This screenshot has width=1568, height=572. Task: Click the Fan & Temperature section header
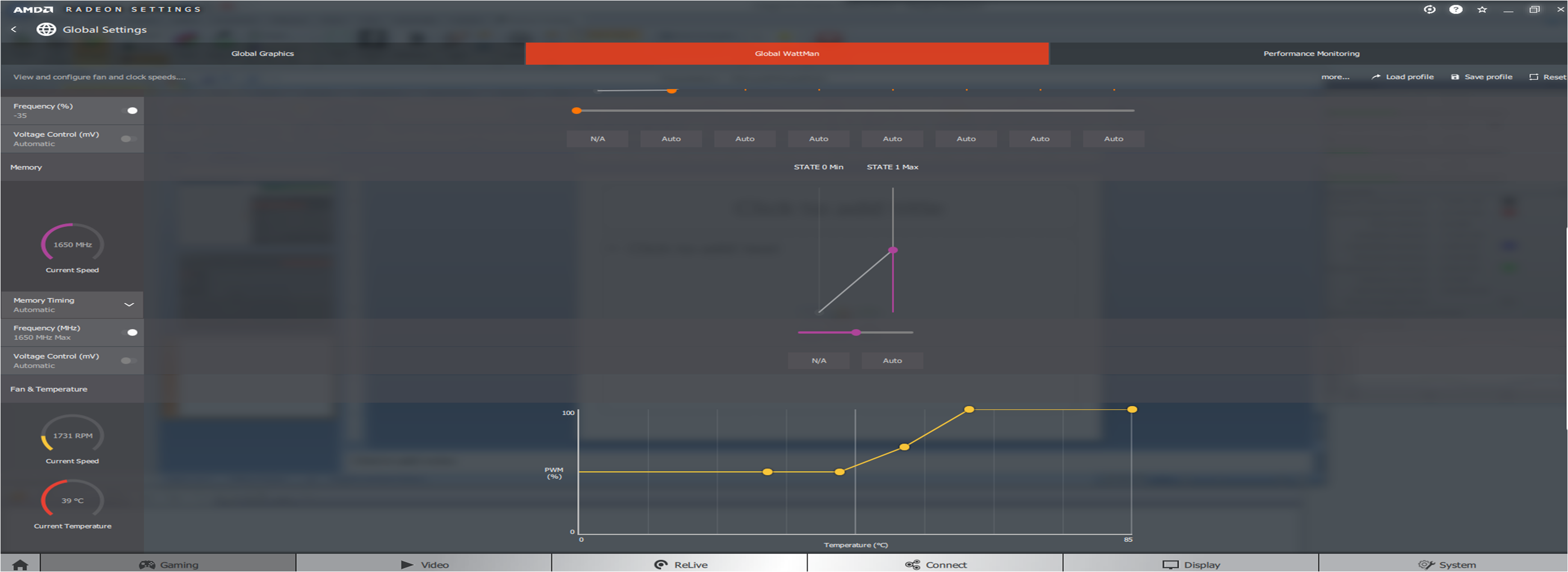[72, 389]
